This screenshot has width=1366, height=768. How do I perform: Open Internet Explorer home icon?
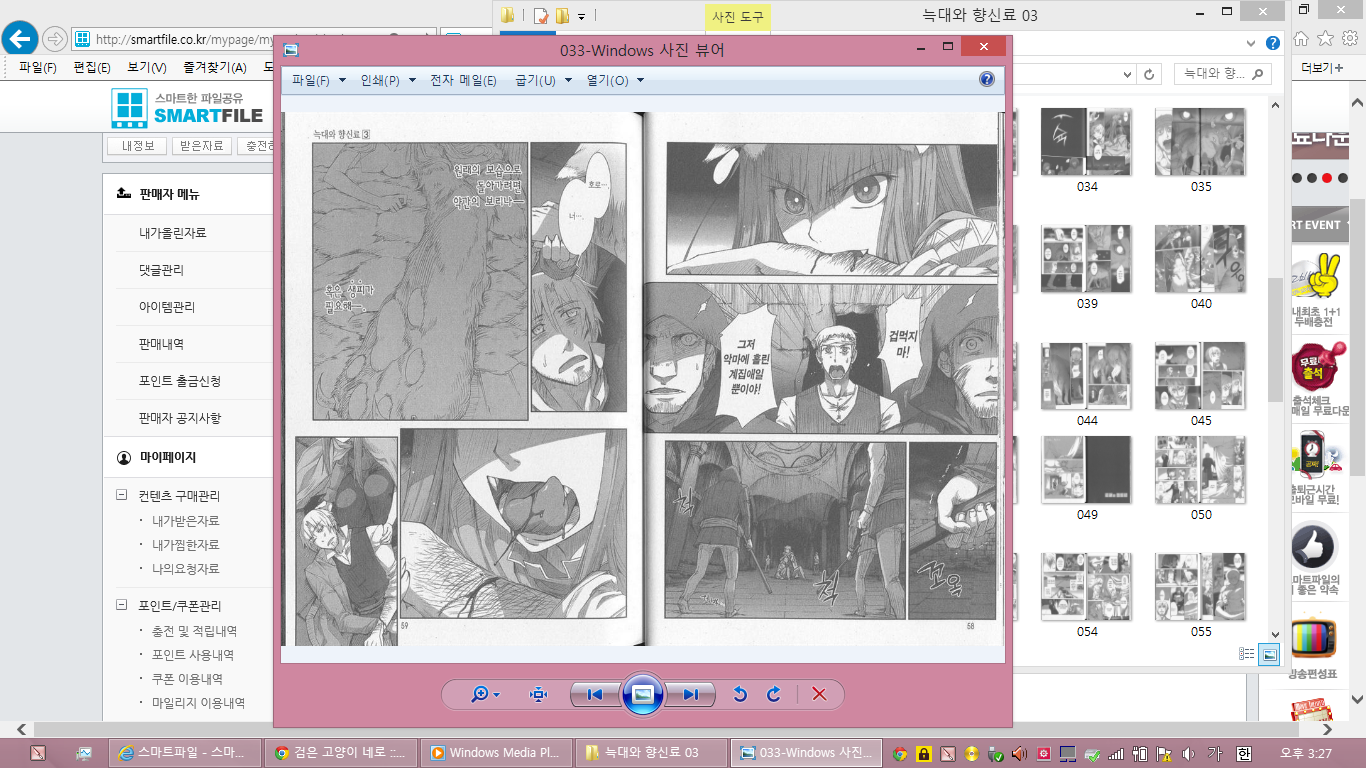click(1301, 39)
